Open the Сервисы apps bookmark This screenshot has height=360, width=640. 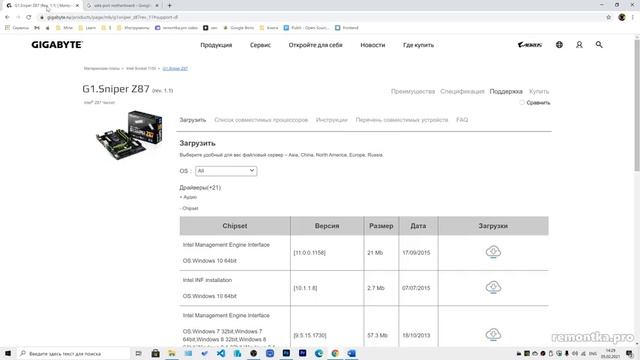click(17, 28)
